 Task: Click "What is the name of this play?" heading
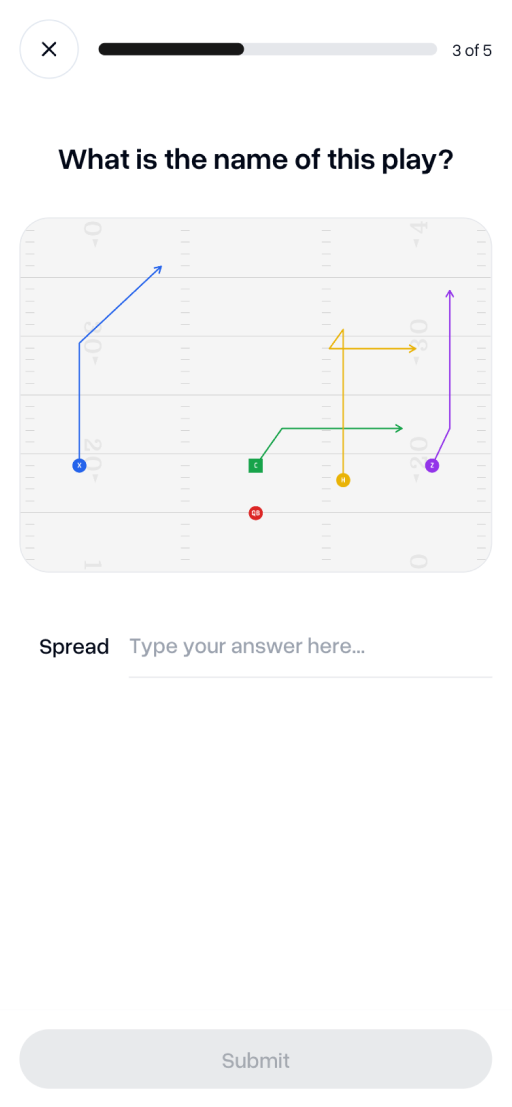[256, 160]
